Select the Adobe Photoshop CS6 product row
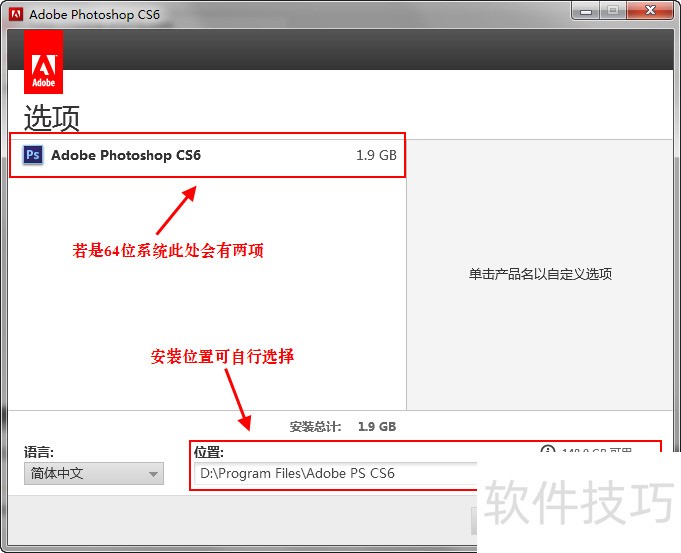 click(x=208, y=155)
